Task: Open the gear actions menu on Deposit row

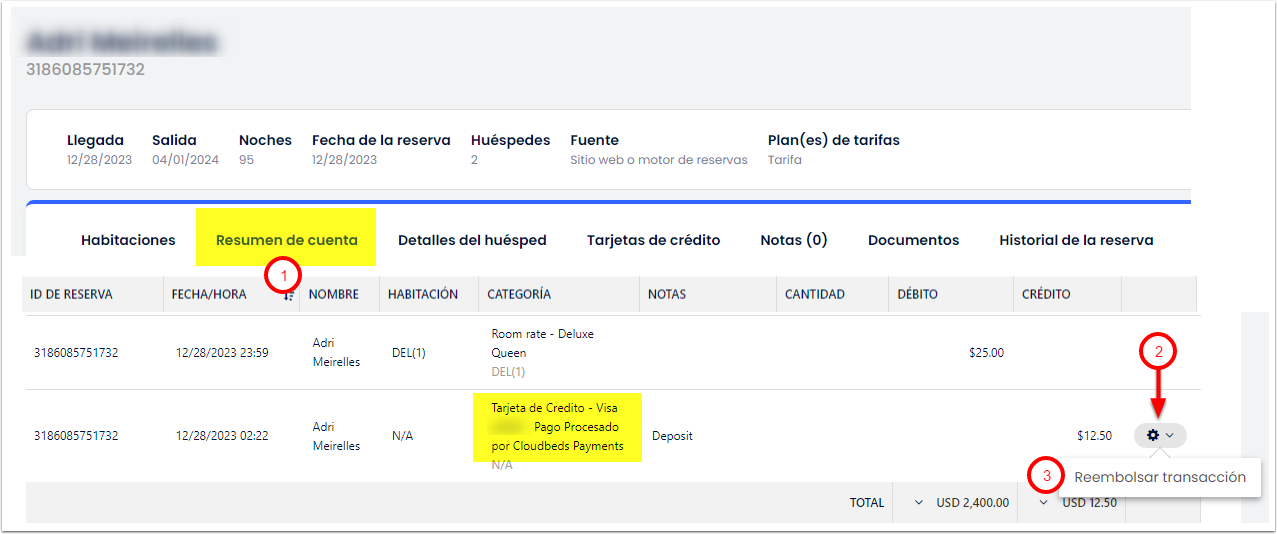Action: coord(1159,435)
